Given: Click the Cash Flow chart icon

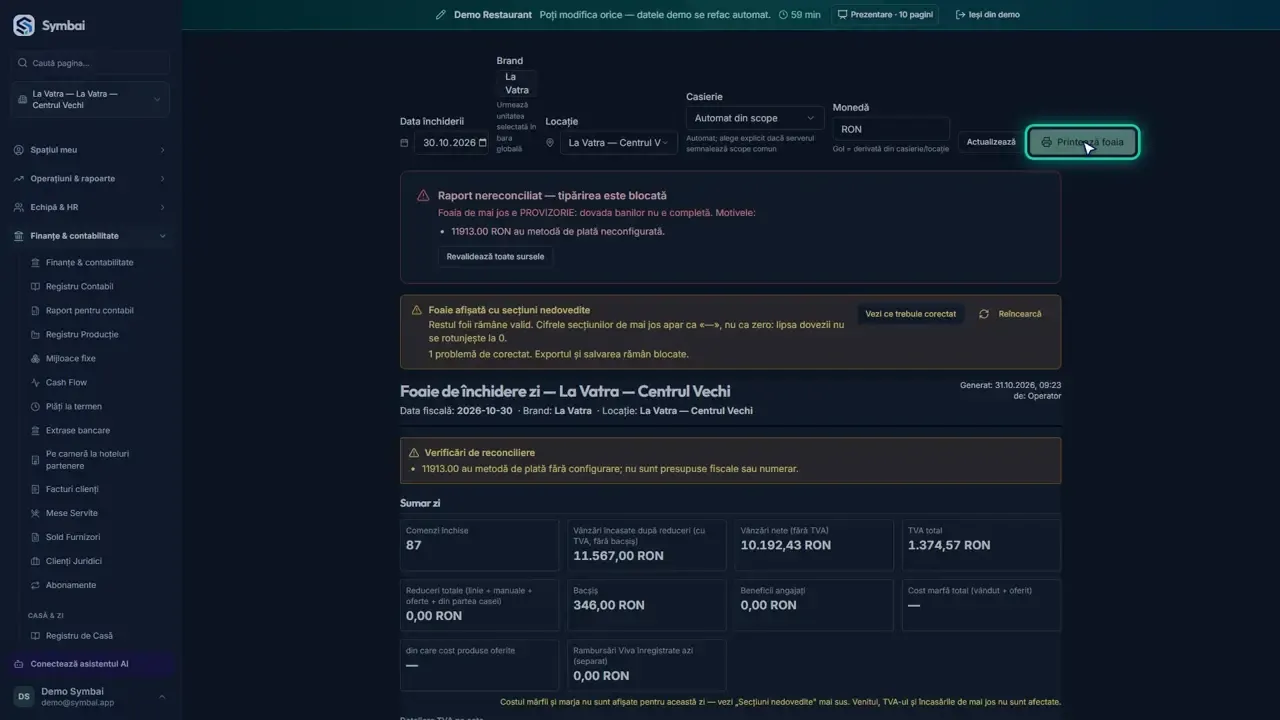Looking at the screenshot, I should pyautogui.click(x=36, y=383).
